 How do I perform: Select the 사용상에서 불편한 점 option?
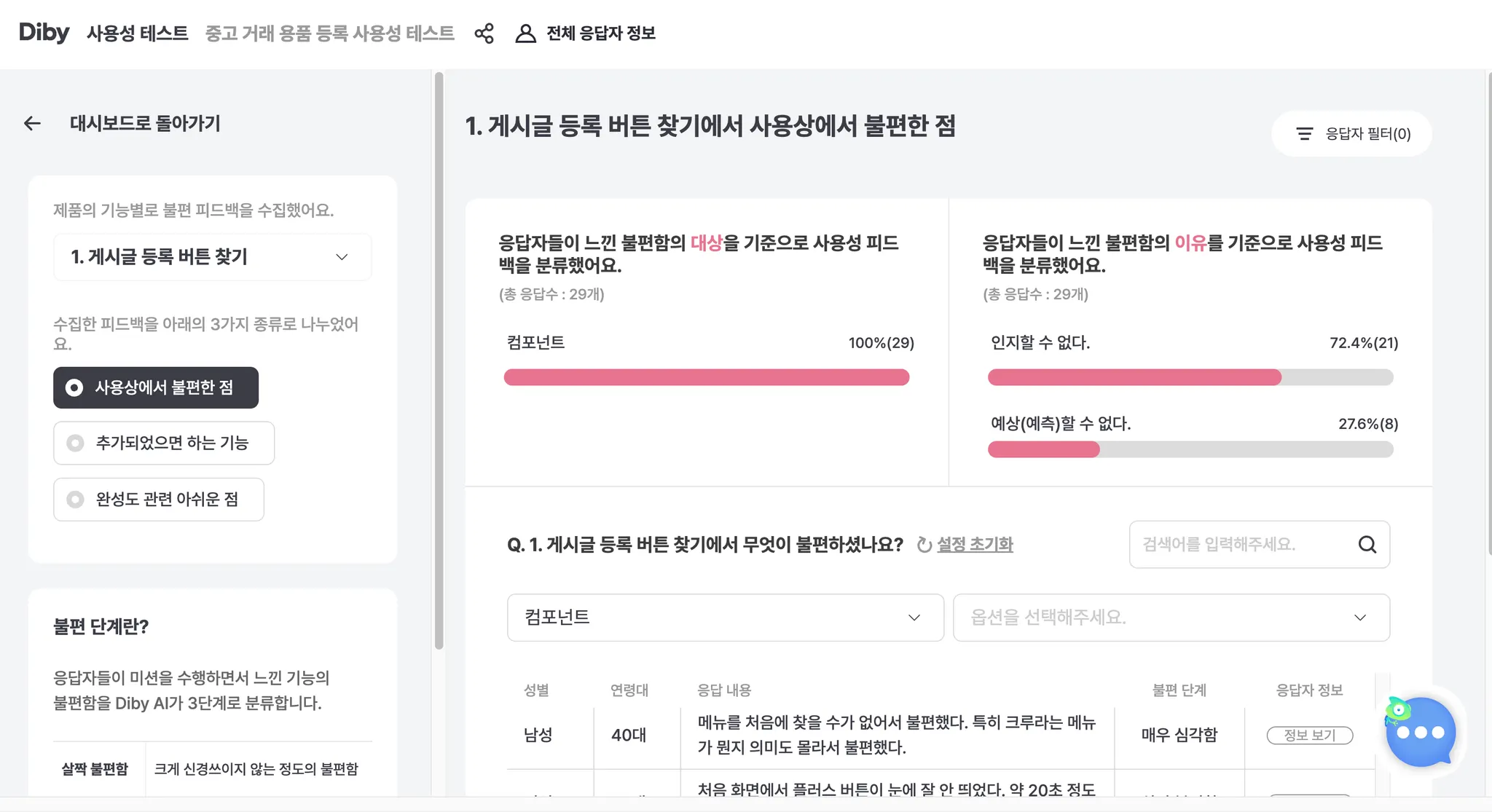tap(156, 387)
